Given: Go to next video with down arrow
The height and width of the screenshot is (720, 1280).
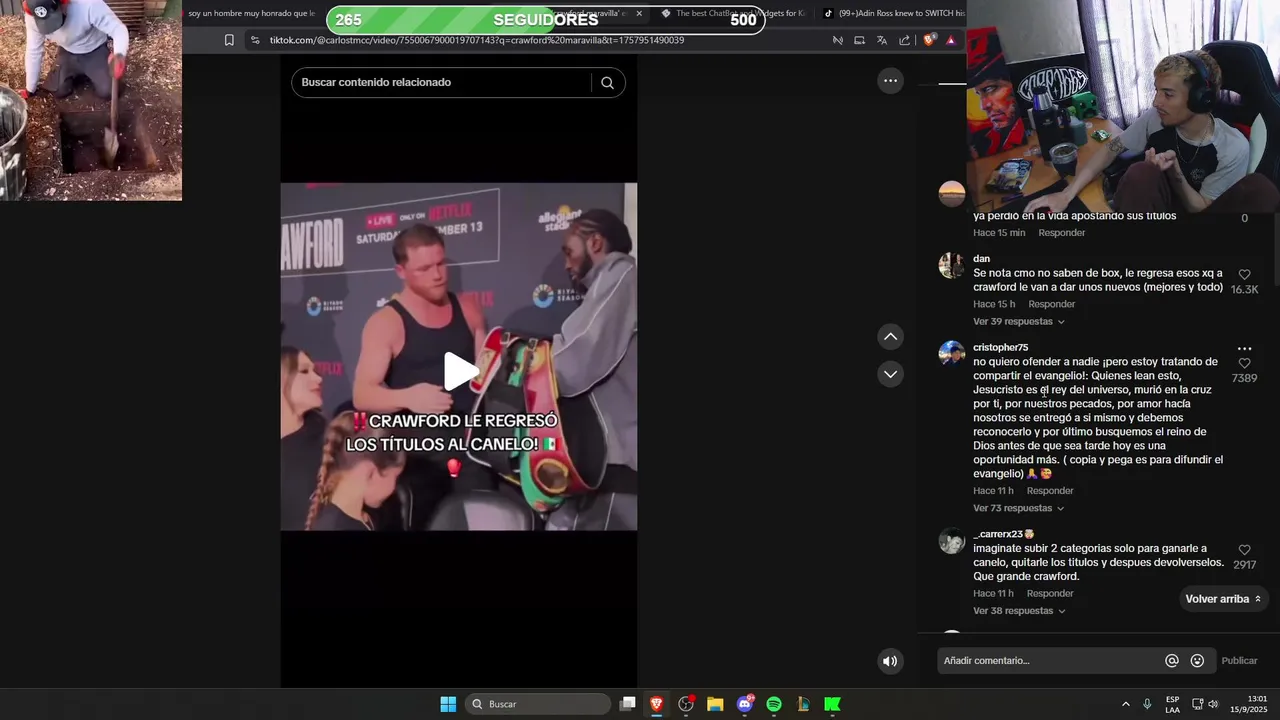Looking at the screenshot, I should pyautogui.click(x=890, y=374).
